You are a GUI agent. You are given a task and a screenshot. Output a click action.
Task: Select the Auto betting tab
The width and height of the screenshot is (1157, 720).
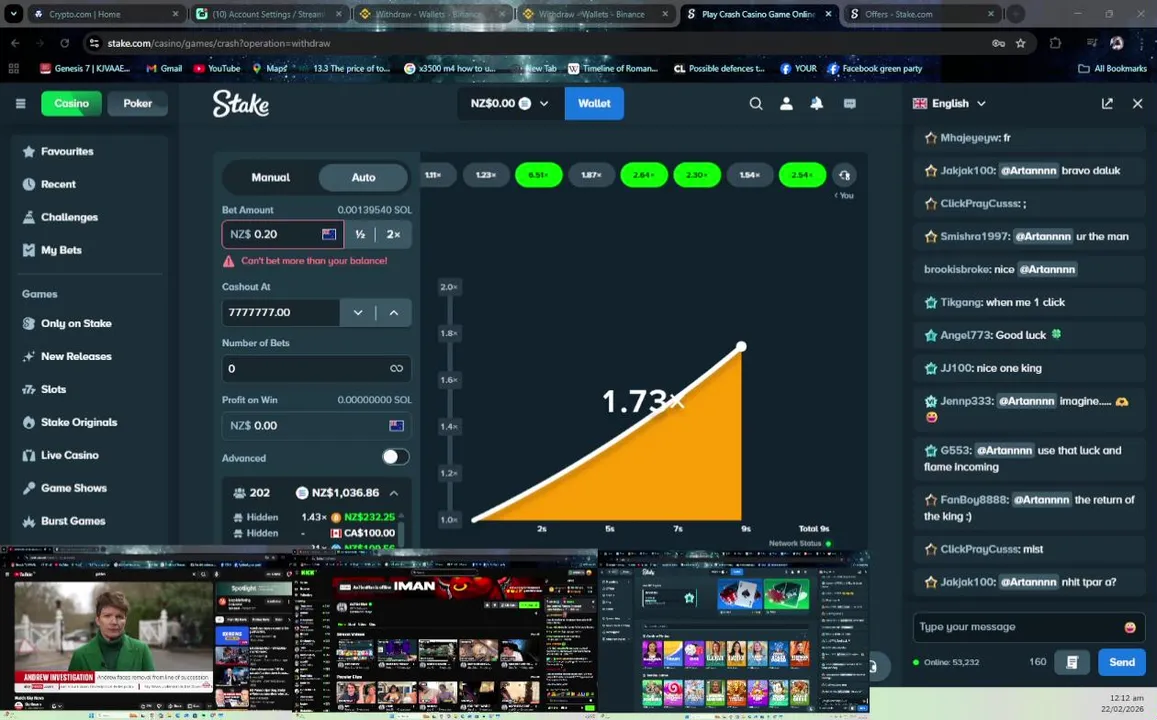(x=363, y=177)
